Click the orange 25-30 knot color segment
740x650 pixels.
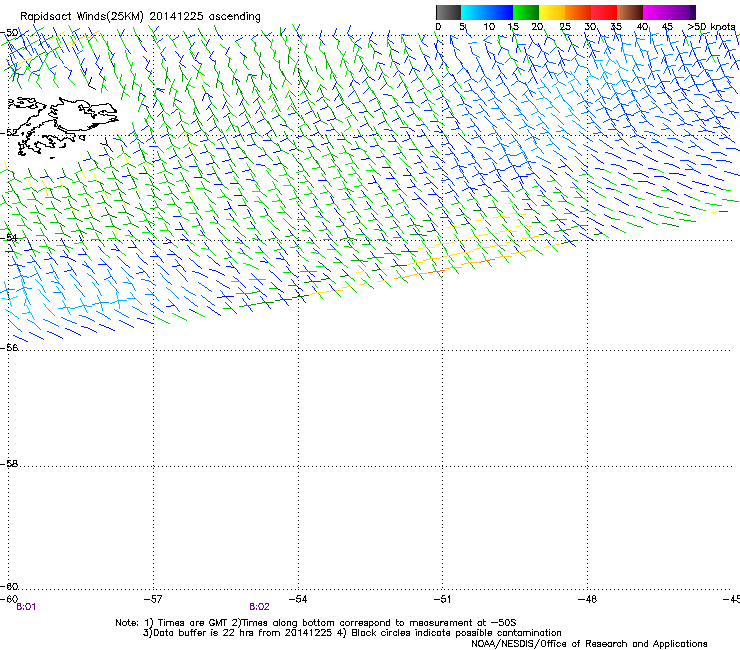coord(578,12)
